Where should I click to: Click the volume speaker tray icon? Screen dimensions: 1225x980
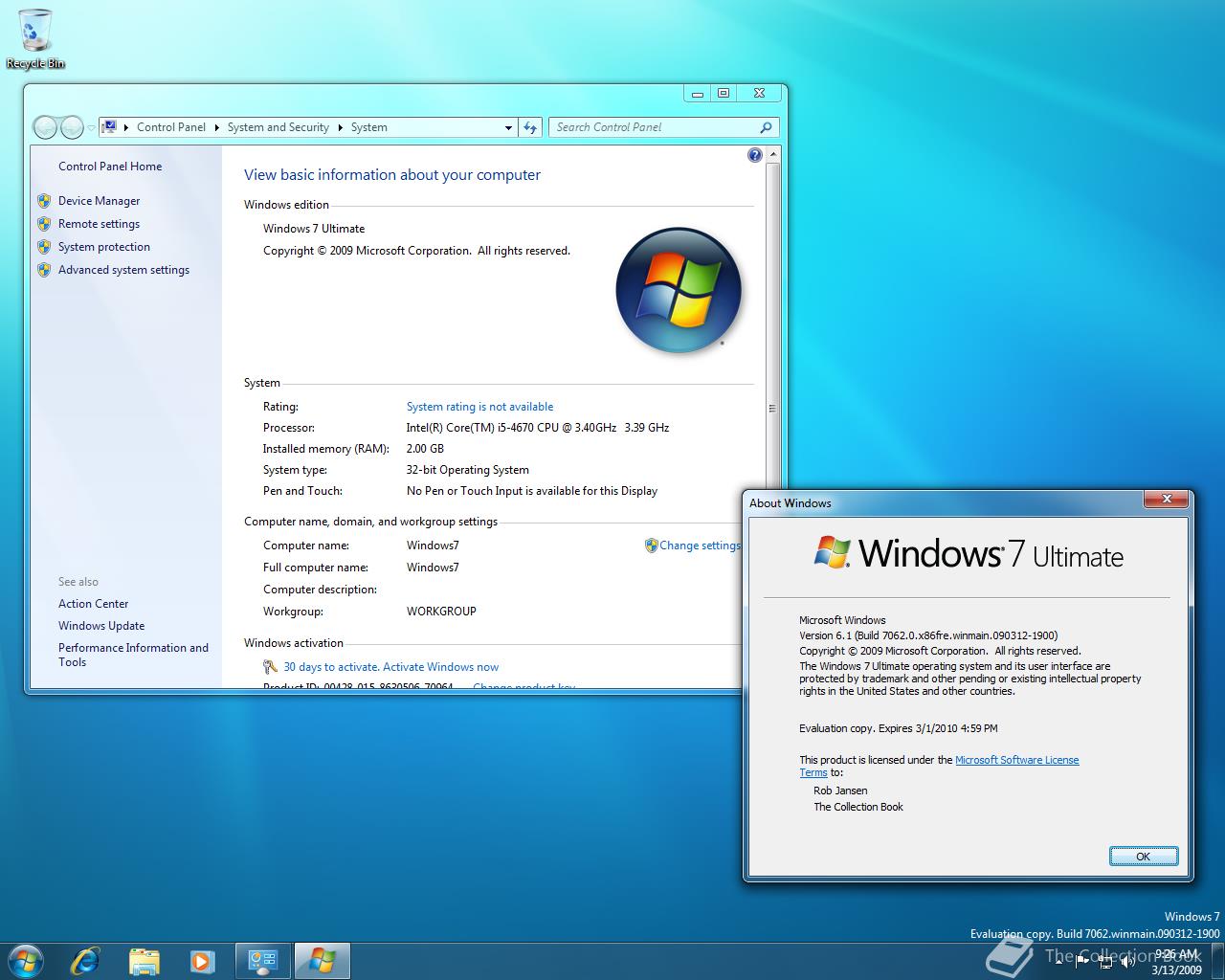(1128, 961)
